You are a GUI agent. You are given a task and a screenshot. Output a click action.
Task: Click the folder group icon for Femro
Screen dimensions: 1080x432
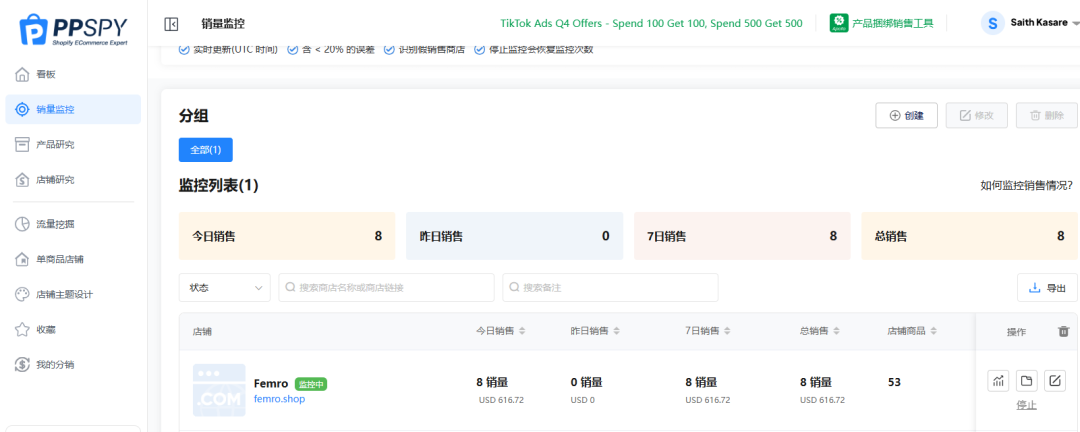point(1026,380)
